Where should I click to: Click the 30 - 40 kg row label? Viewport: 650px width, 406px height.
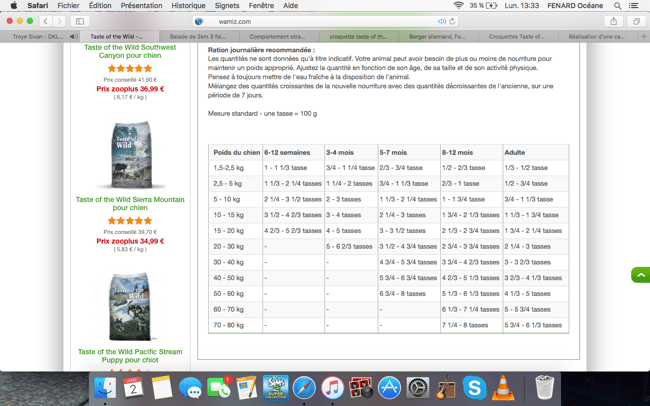(228, 262)
